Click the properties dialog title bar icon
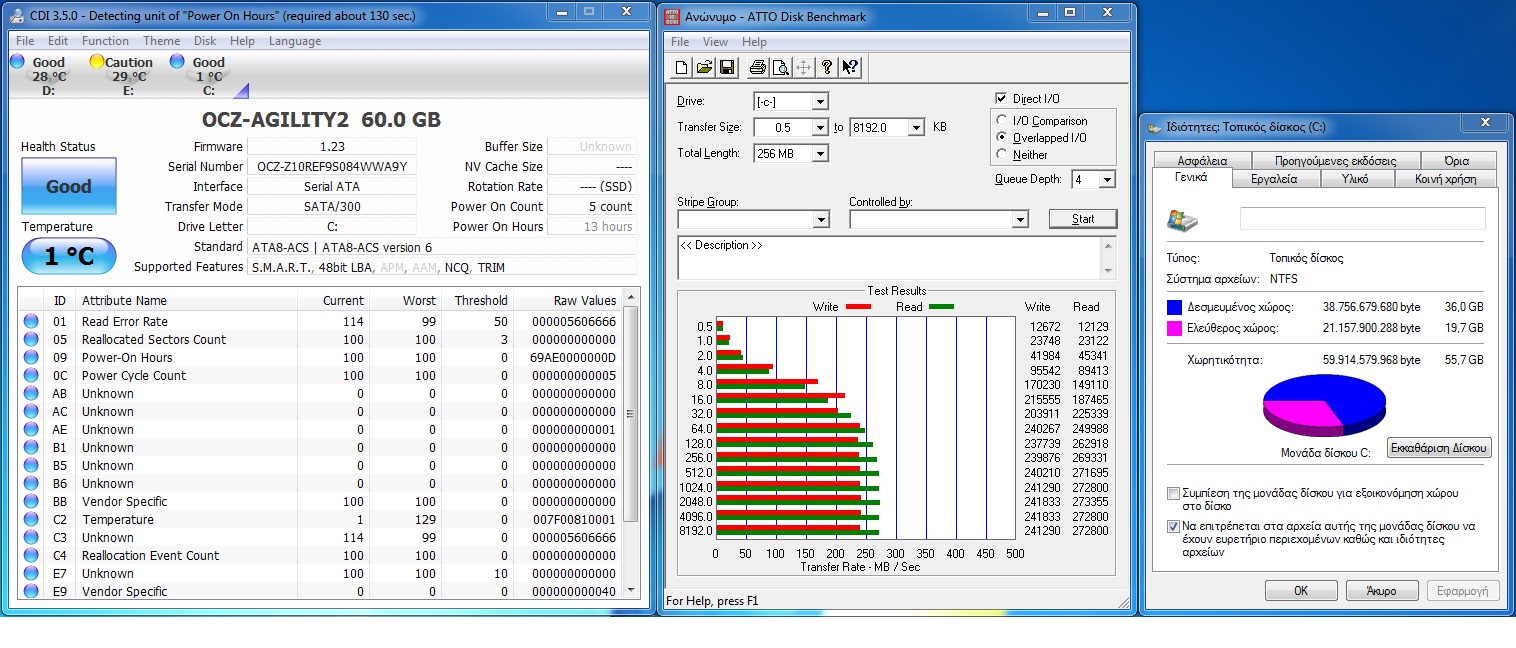This screenshot has height=648, width=1516. 1155,127
